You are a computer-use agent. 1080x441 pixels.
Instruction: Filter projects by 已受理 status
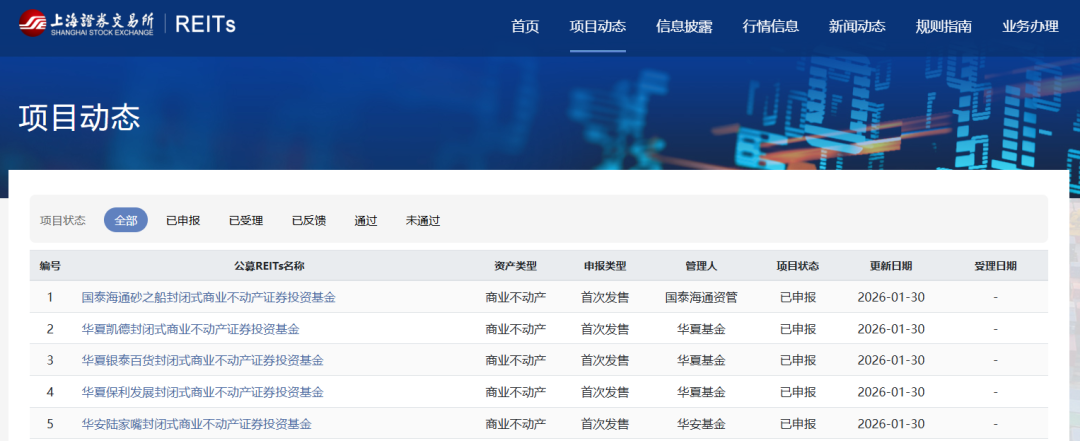pos(246,220)
